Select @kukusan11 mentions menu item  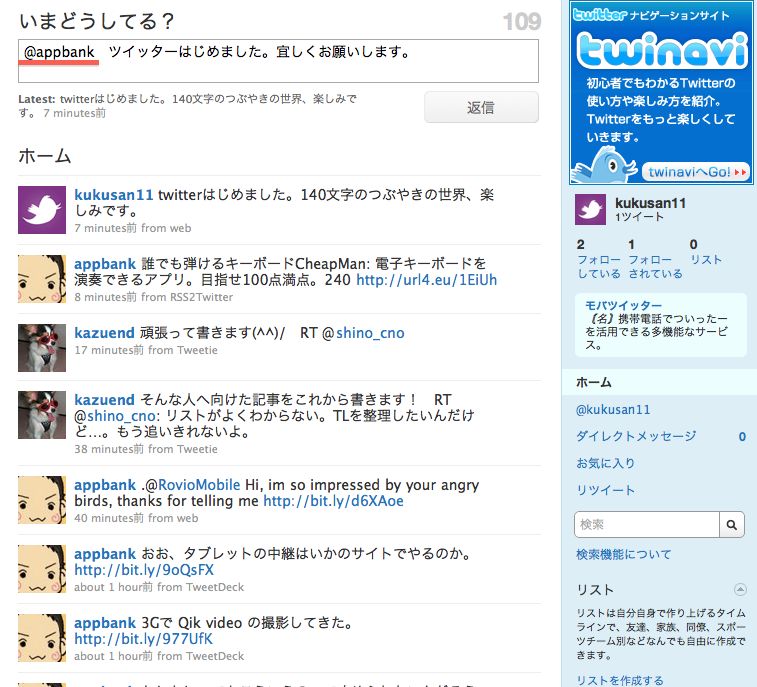coord(613,410)
